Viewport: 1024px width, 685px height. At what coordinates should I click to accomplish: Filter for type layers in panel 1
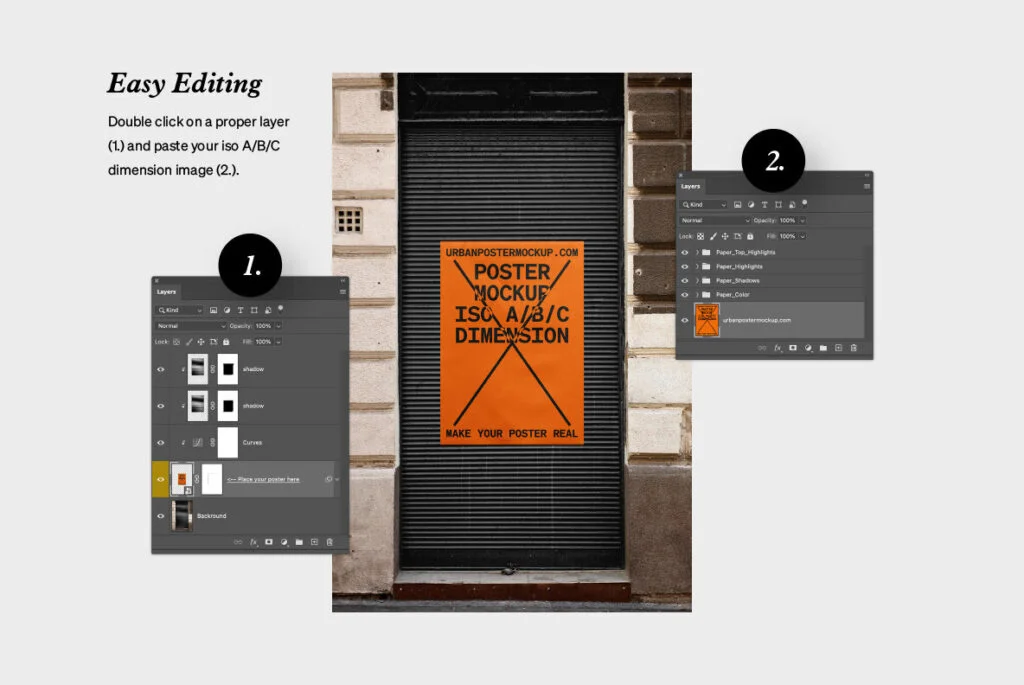coord(241,311)
